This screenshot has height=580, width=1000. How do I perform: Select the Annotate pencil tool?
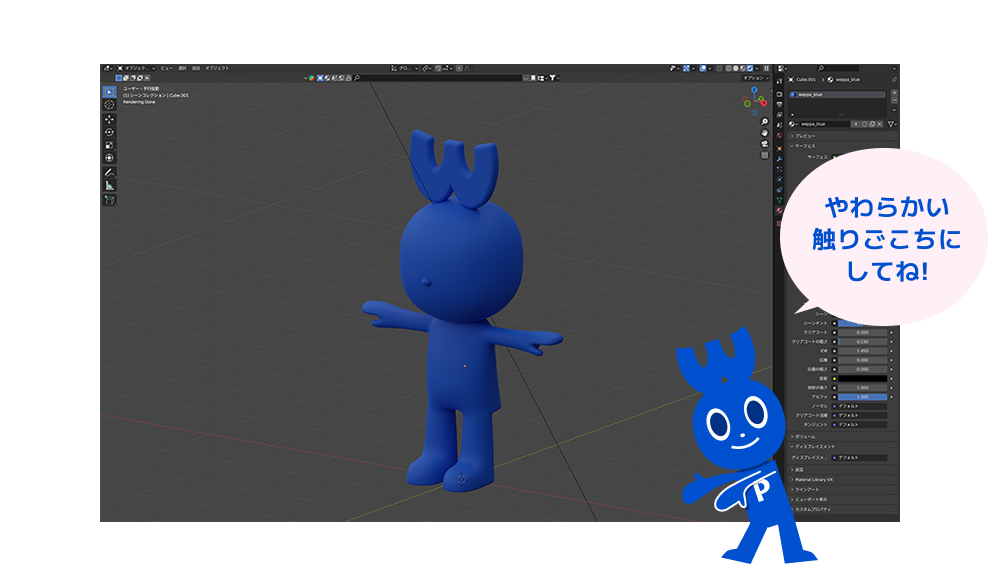click(109, 172)
